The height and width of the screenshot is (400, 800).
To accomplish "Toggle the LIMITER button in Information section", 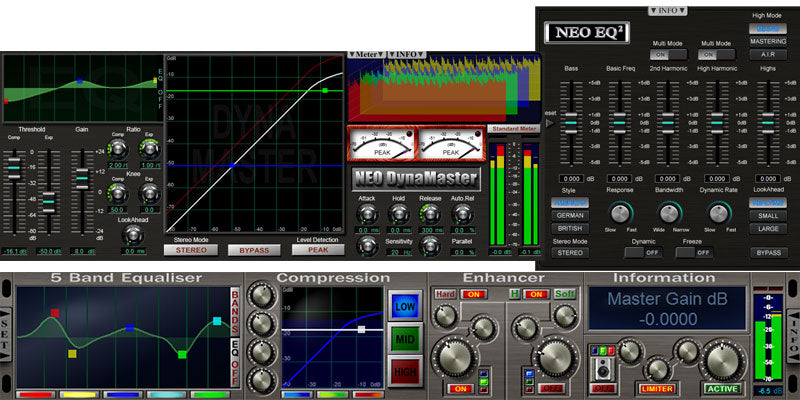I will click(x=658, y=389).
